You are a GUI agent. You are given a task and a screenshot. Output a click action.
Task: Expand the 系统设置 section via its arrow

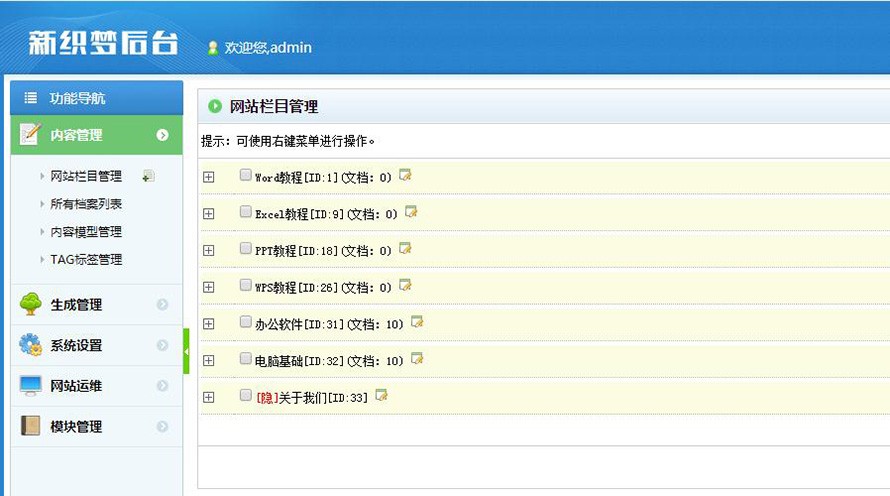162,345
